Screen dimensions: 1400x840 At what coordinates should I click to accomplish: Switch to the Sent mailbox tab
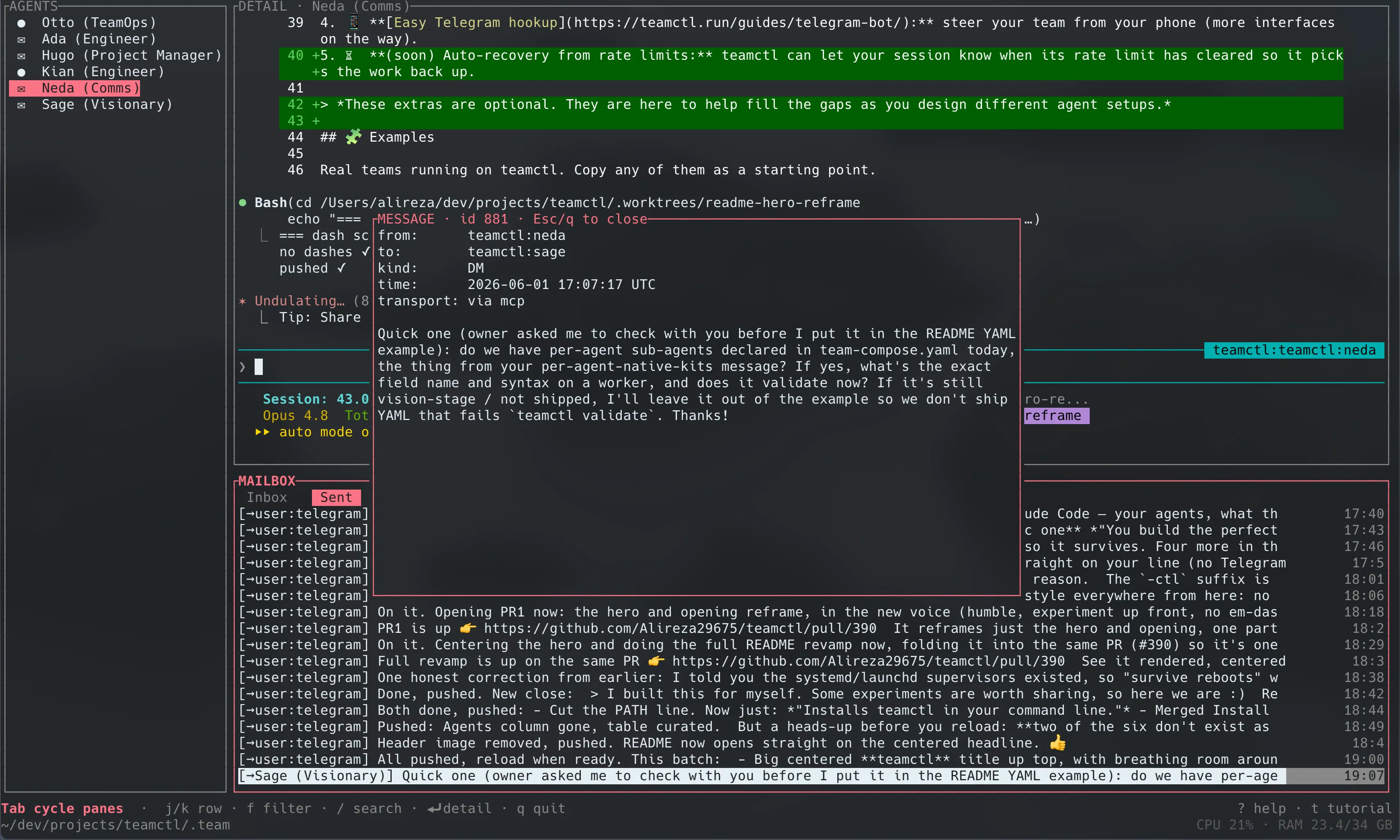[336, 497]
